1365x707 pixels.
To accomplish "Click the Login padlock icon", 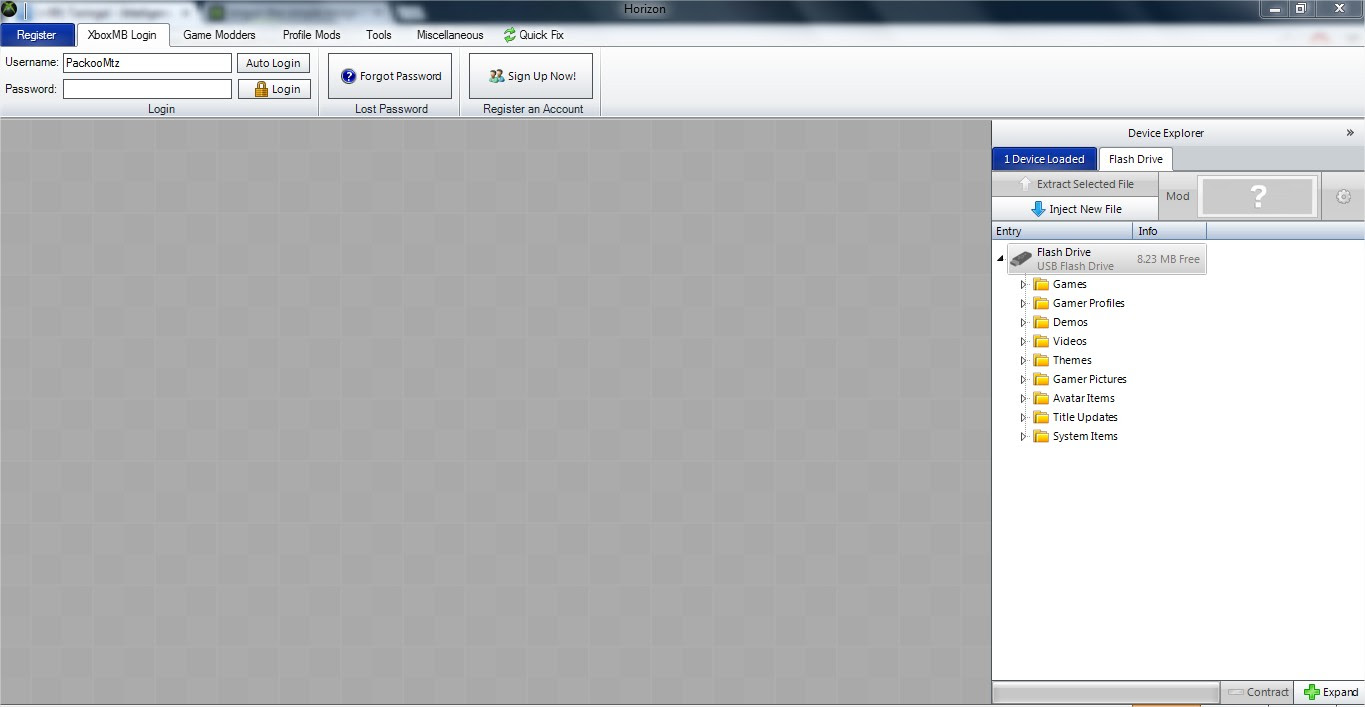I will [x=261, y=89].
